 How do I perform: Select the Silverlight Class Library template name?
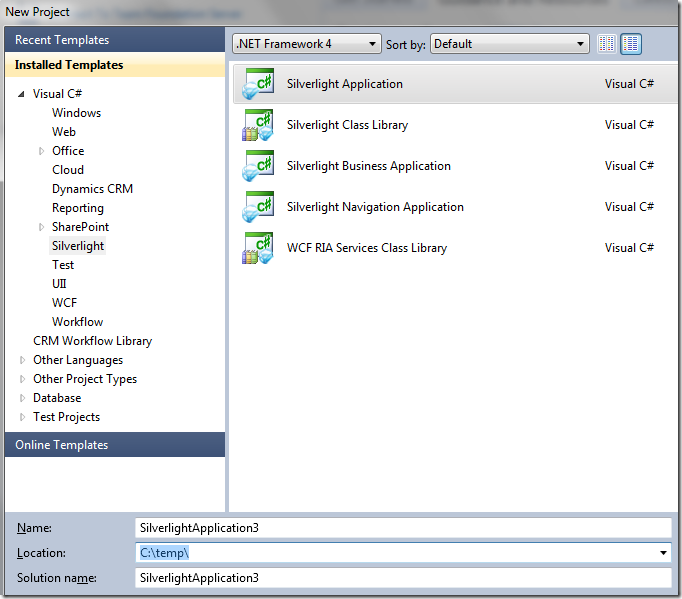(x=347, y=125)
